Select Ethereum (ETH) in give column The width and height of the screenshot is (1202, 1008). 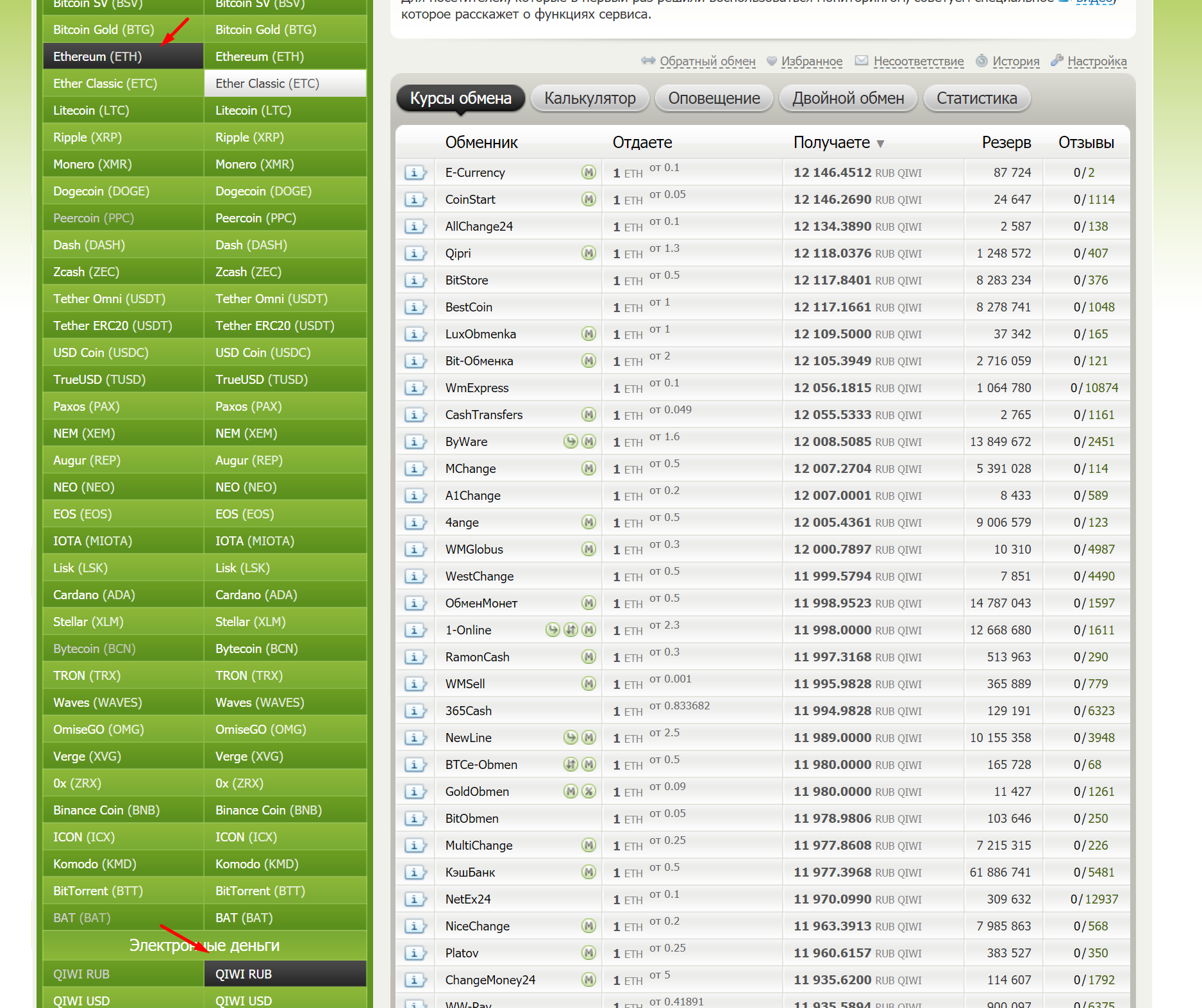click(123, 56)
